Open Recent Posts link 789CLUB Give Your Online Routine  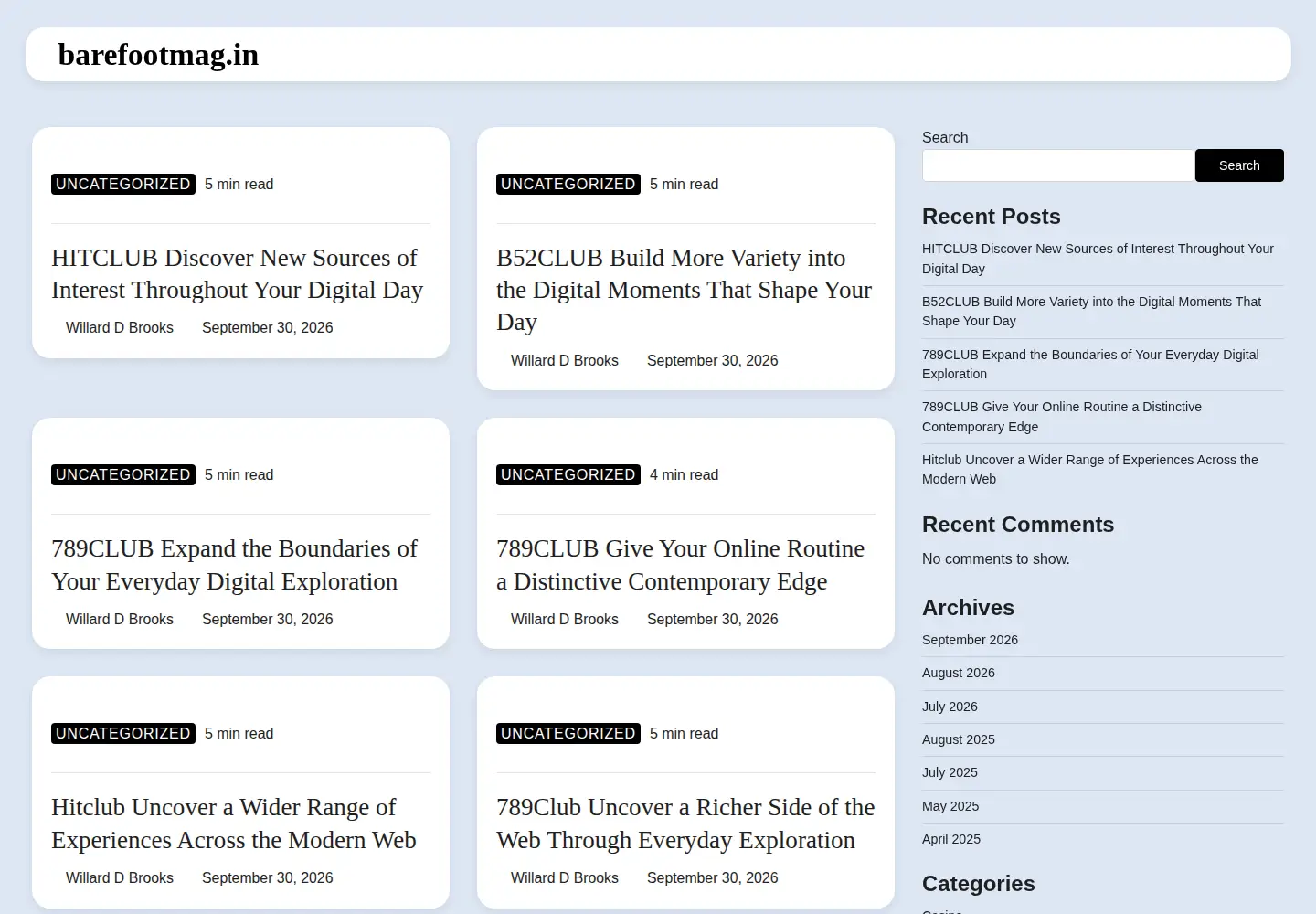point(1062,417)
